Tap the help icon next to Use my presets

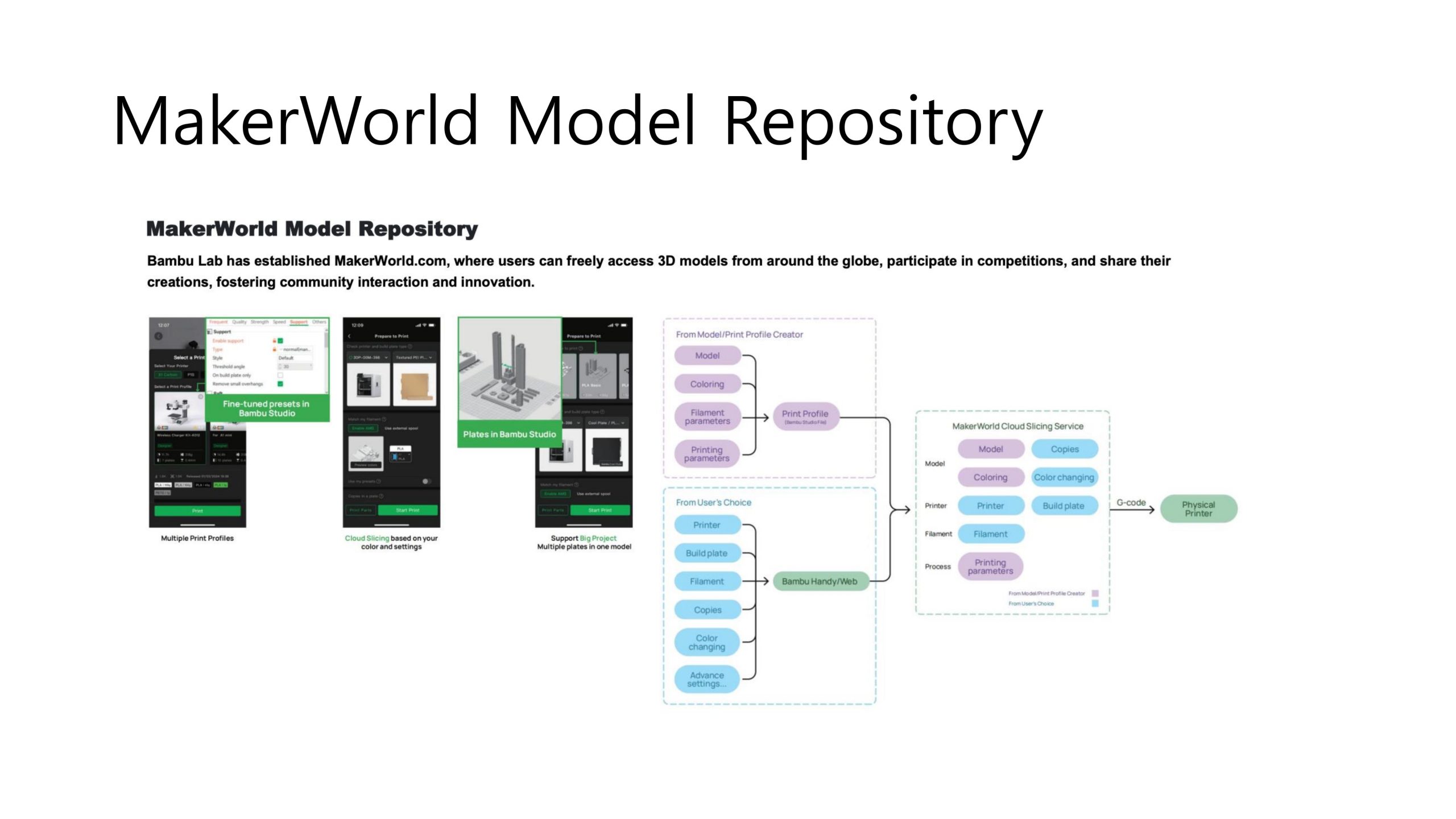[379, 481]
